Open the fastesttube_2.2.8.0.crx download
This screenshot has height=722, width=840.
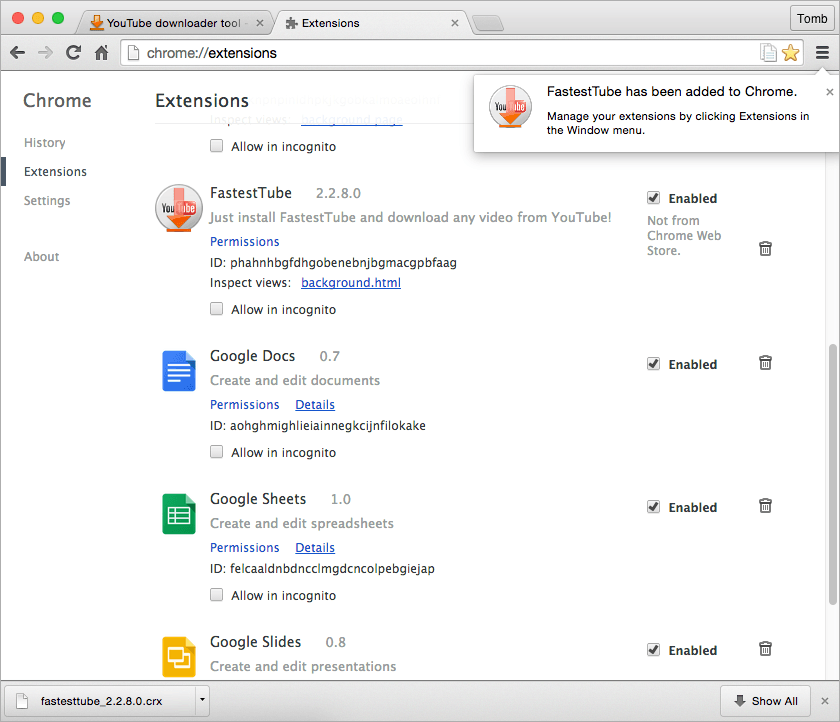click(101, 701)
